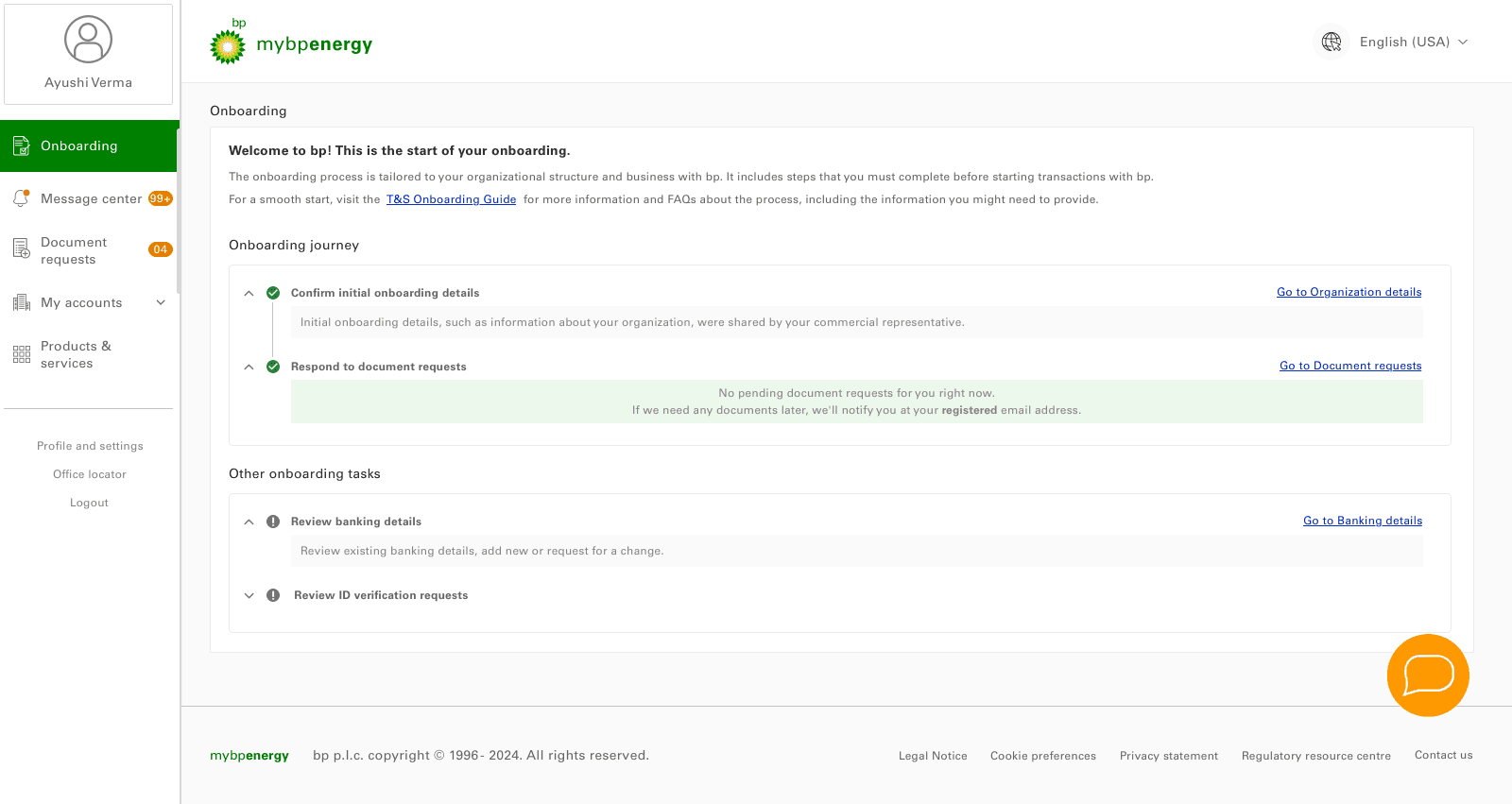This screenshot has width=1512, height=804.
Task: Select Onboarding in the sidebar
Action: (x=90, y=145)
